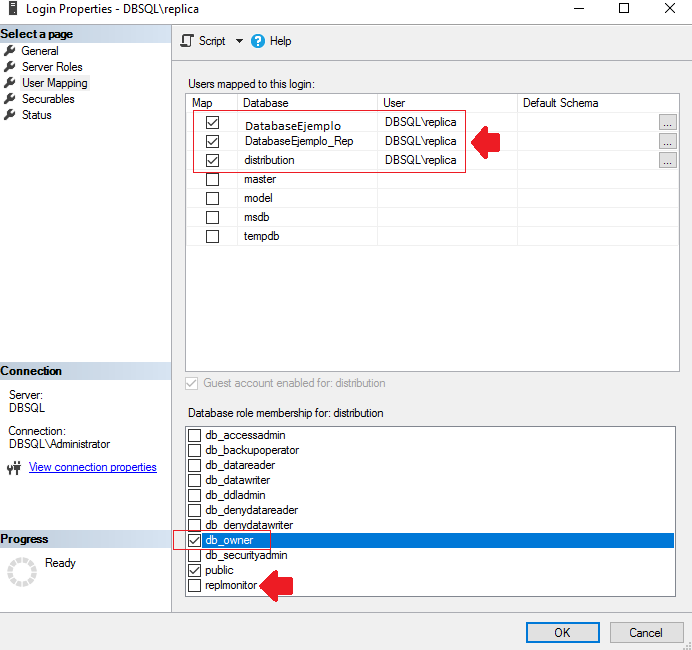Uncheck the db_owner role checkbox
Screen dimensions: 692x650
click(x=194, y=540)
